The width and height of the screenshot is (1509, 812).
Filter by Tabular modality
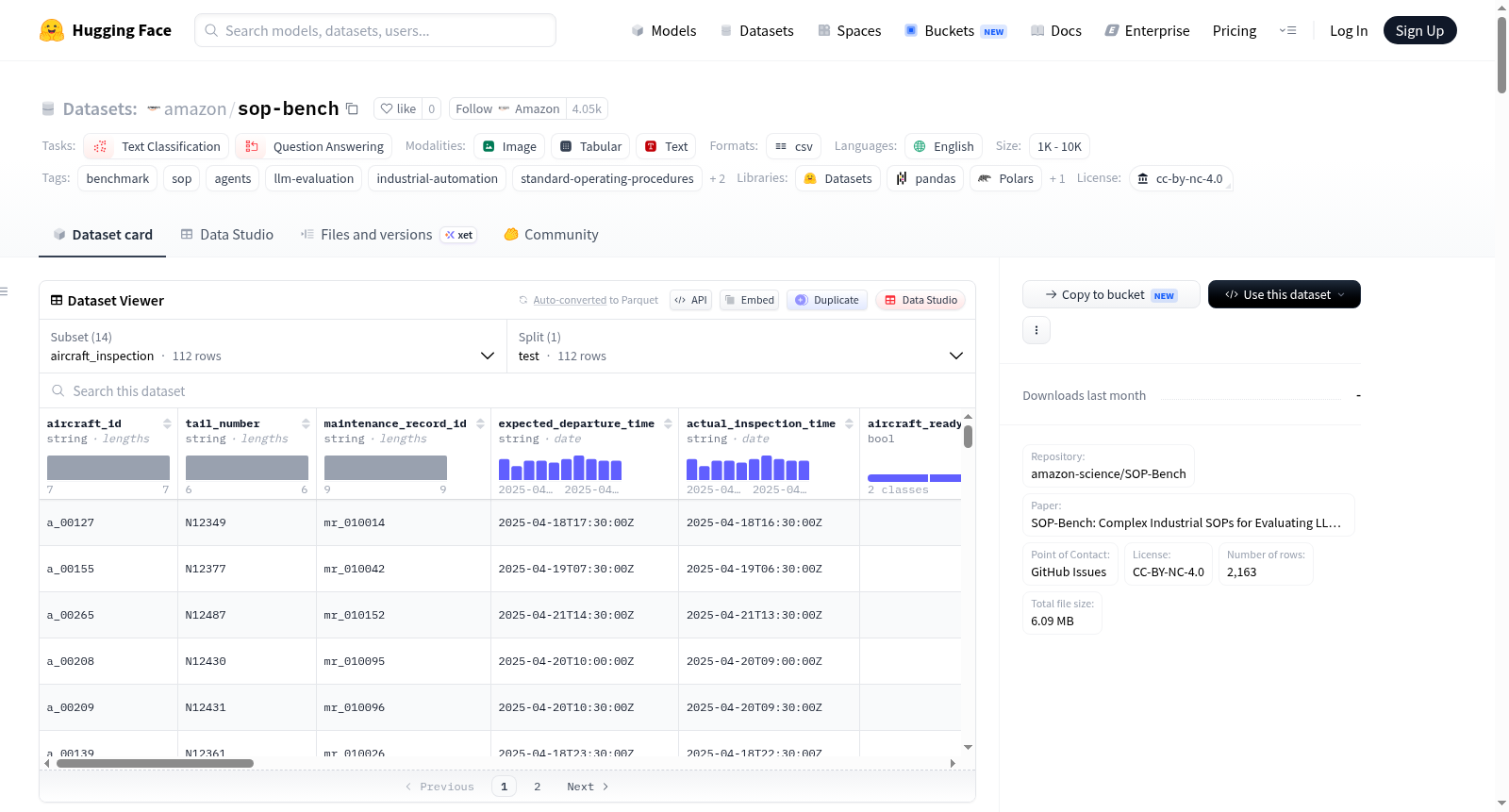tap(590, 146)
